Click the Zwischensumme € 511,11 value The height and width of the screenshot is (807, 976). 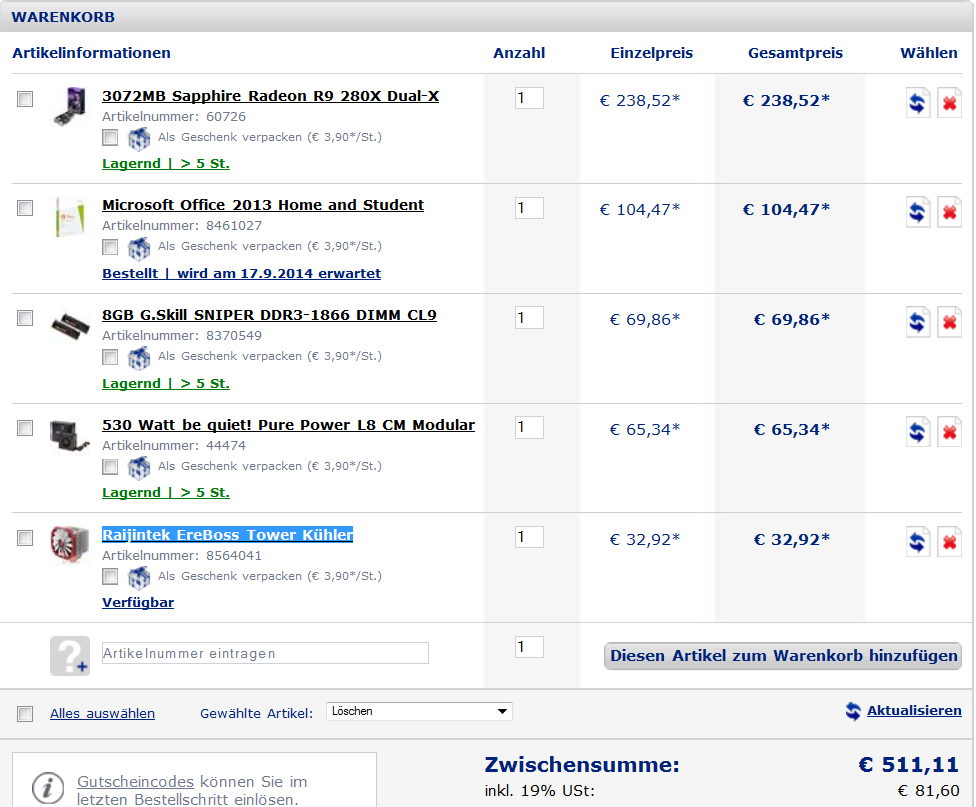(909, 765)
